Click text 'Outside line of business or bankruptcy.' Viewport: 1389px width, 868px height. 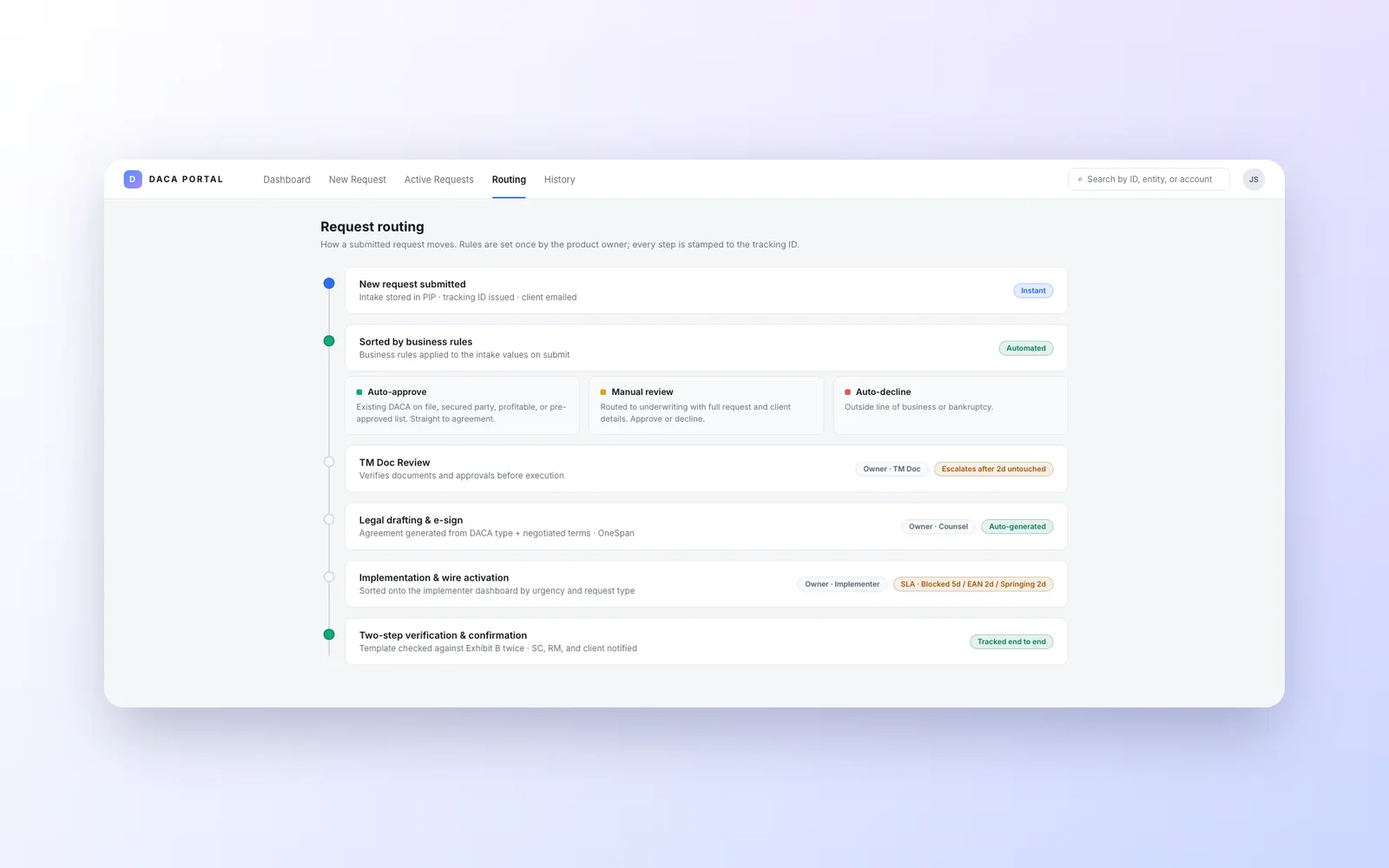coord(918,407)
